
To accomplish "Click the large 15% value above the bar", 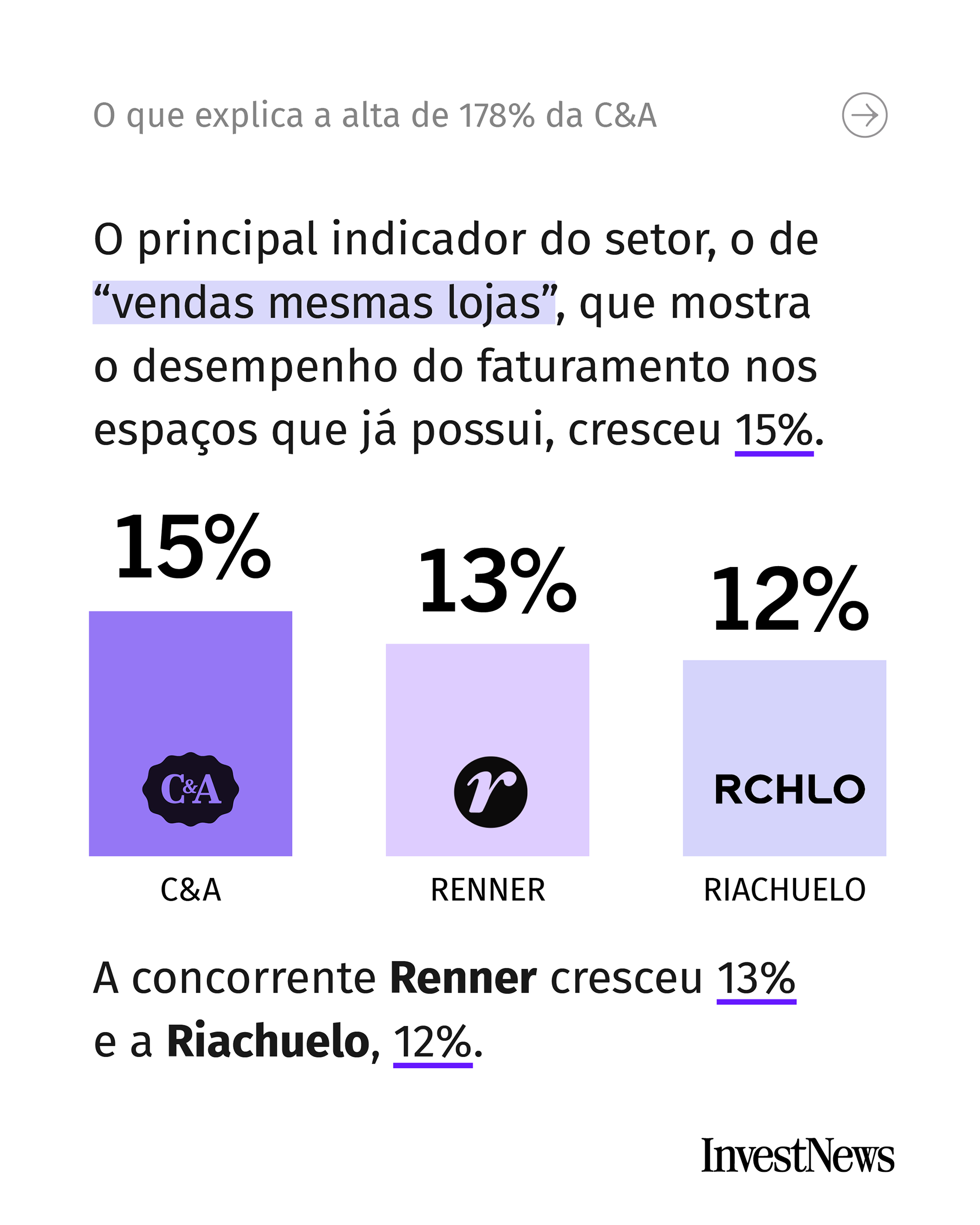I will coord(192,547).
